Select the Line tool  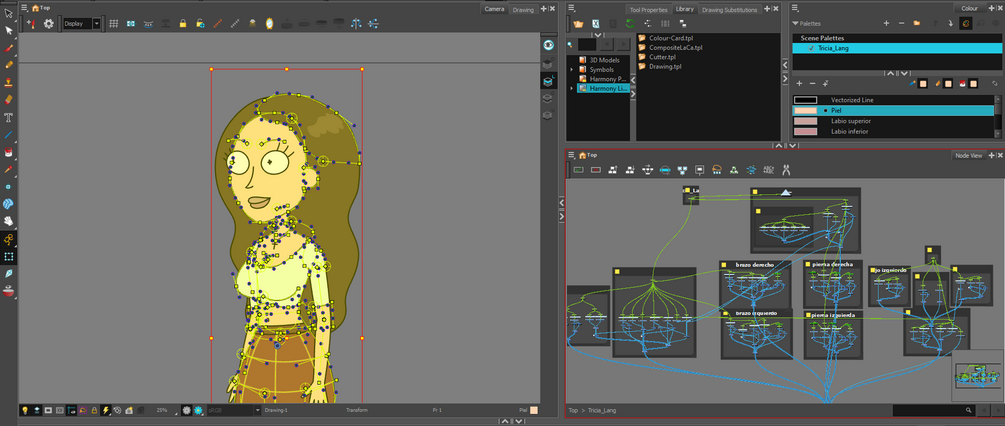(9, 135)
